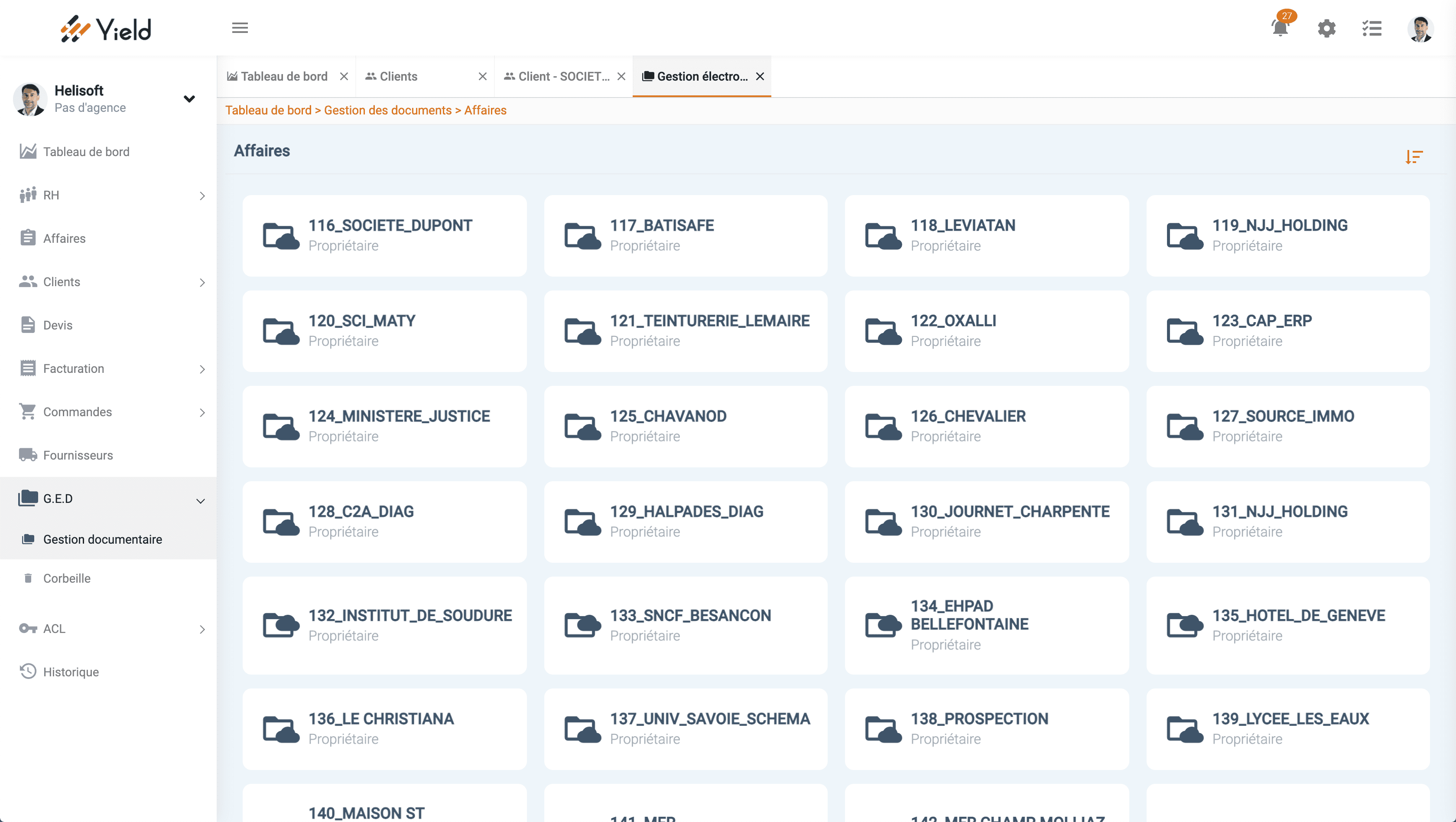Screen dimensions: 1456x822
Task: Open the 134_EHPAD BELLEFONTAINE folder card
Action: [987, 625]
